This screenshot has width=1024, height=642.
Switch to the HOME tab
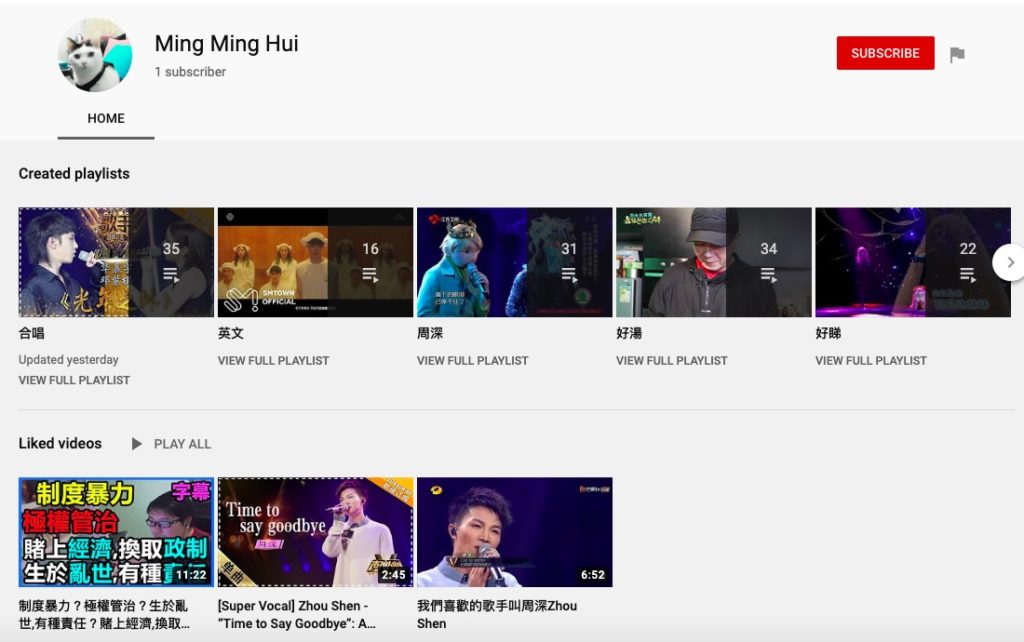[x=105, y=118]
